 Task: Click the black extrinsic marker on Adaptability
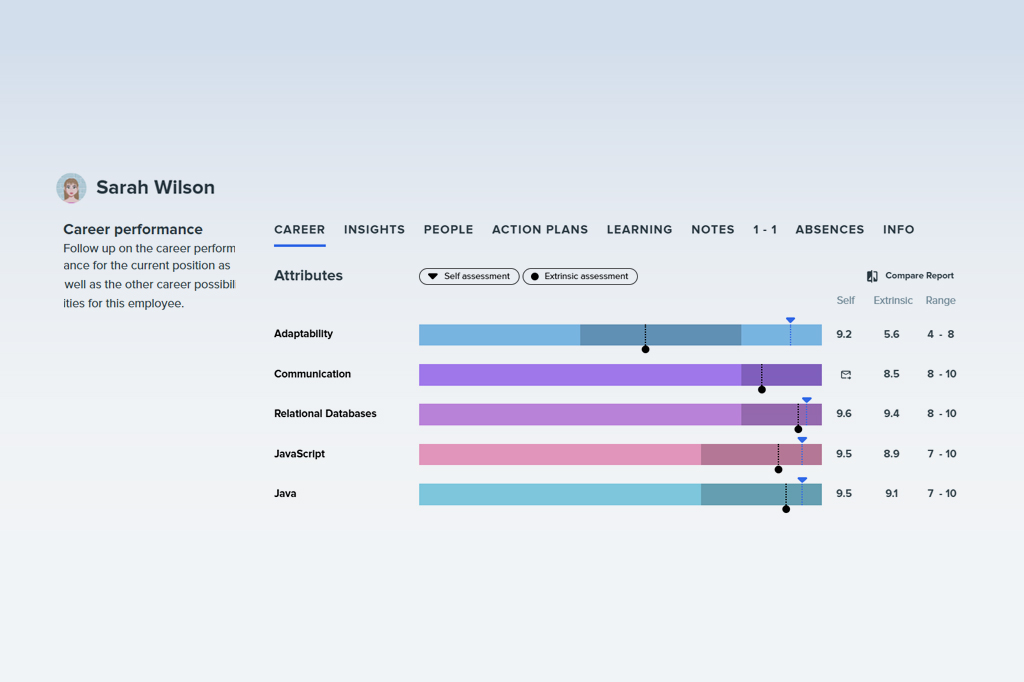point(645,349)
